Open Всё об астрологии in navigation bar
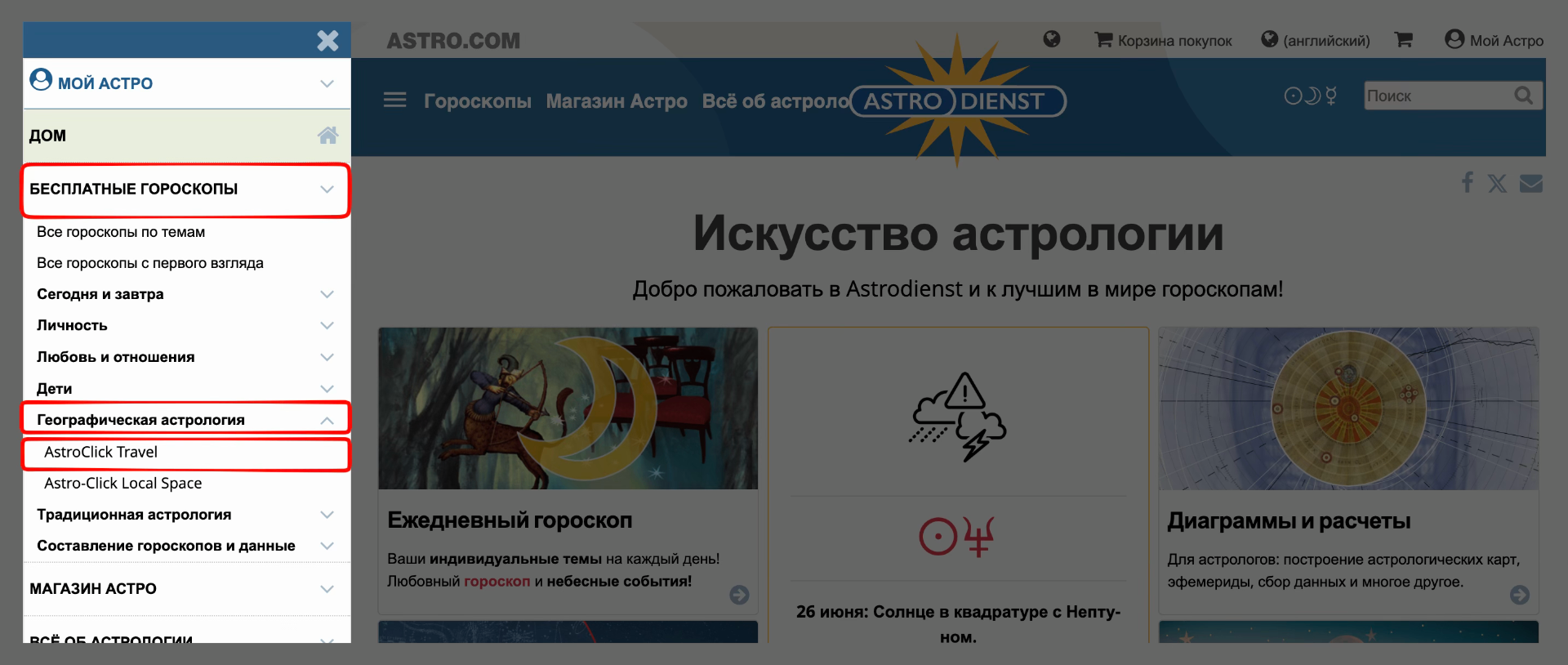This screenshot has width=1568, height=665. coord(776,101)
